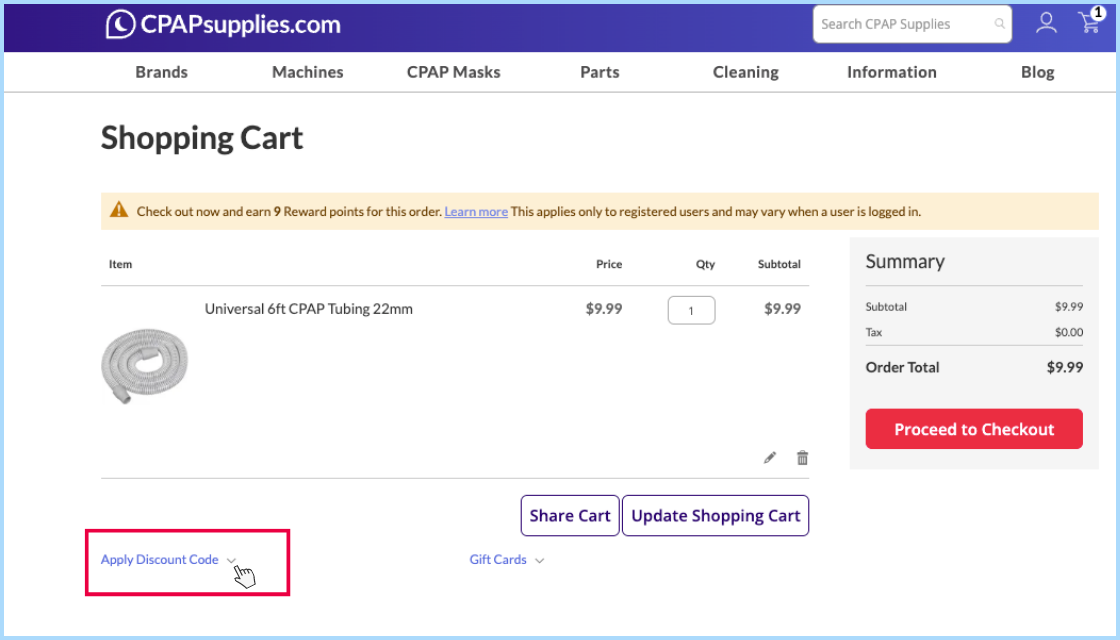Remove item with trash can icon

coord(802,458)
